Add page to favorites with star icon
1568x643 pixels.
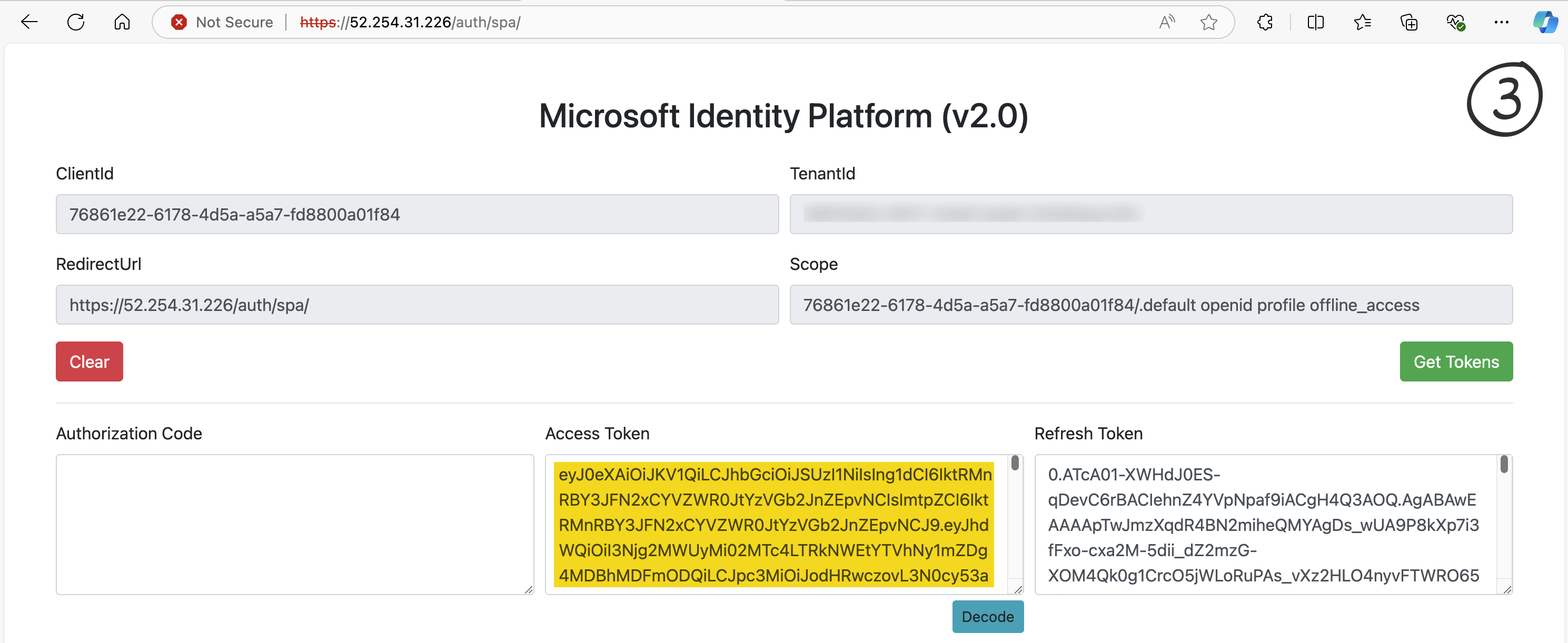(x=1209, y=23)
